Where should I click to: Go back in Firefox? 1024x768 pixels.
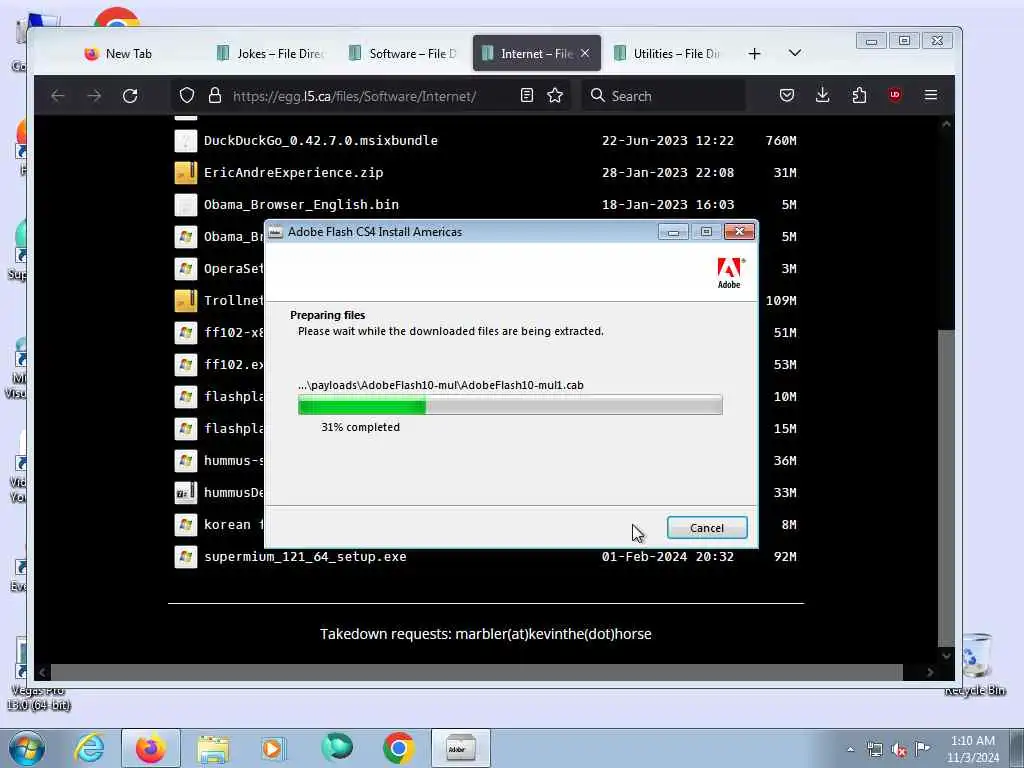[57, 96]
